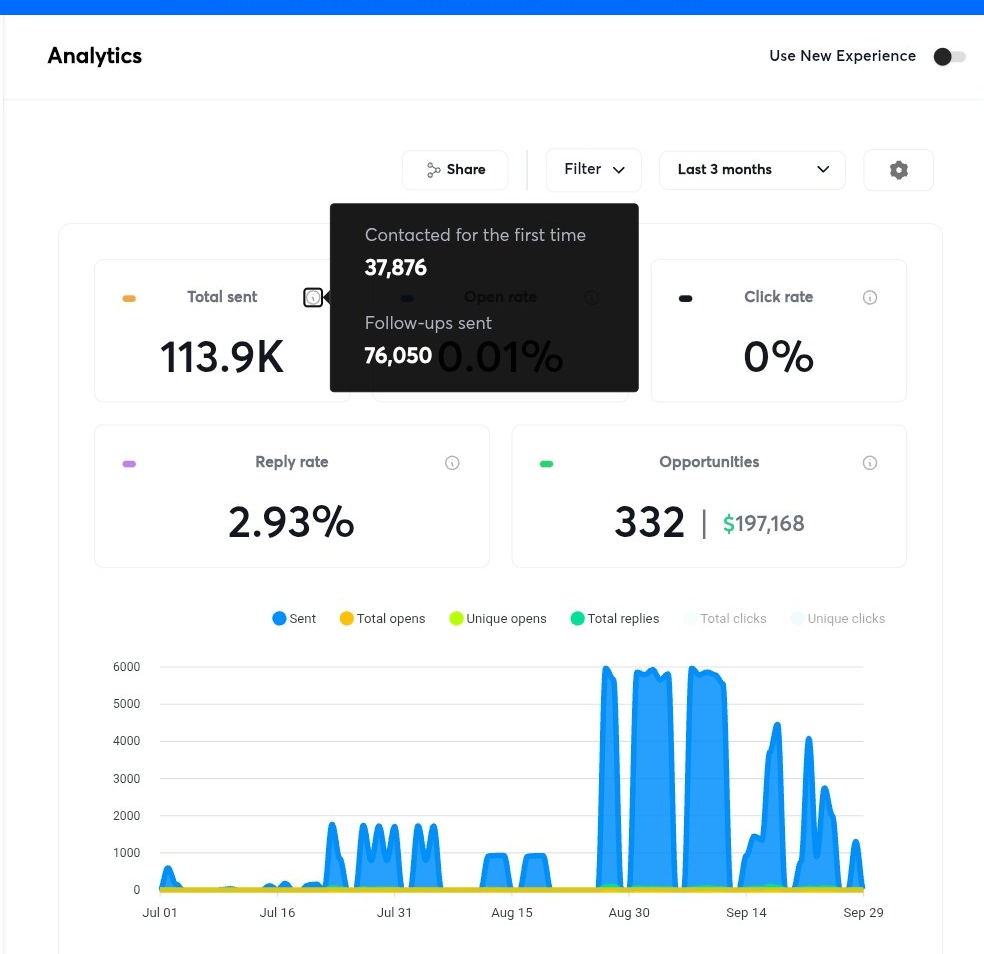984x954 pixels.
Task: Toggle Total replies legend series
Action: [x=614, y=618]
